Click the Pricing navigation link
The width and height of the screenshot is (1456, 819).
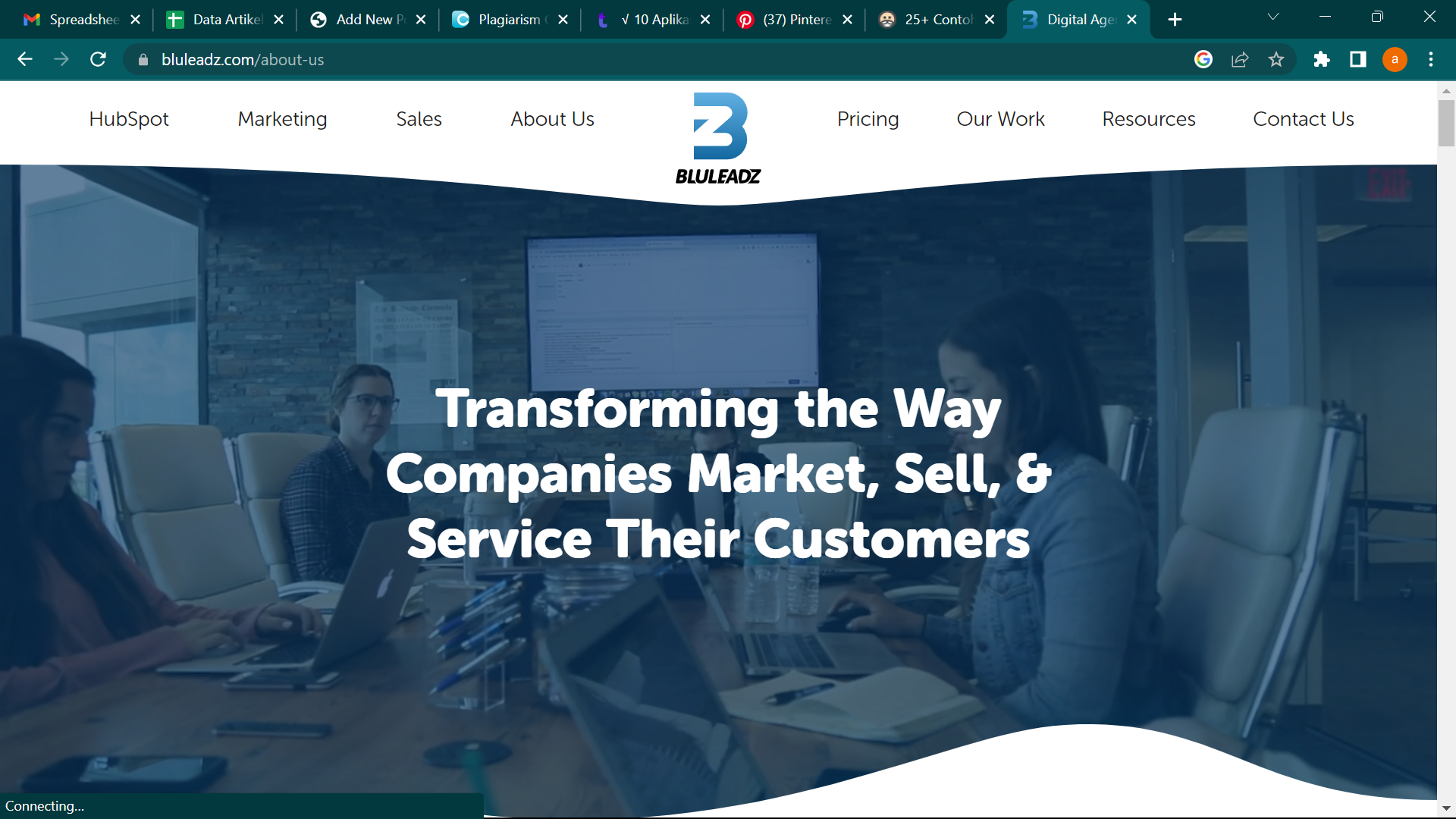pos(868,120)
